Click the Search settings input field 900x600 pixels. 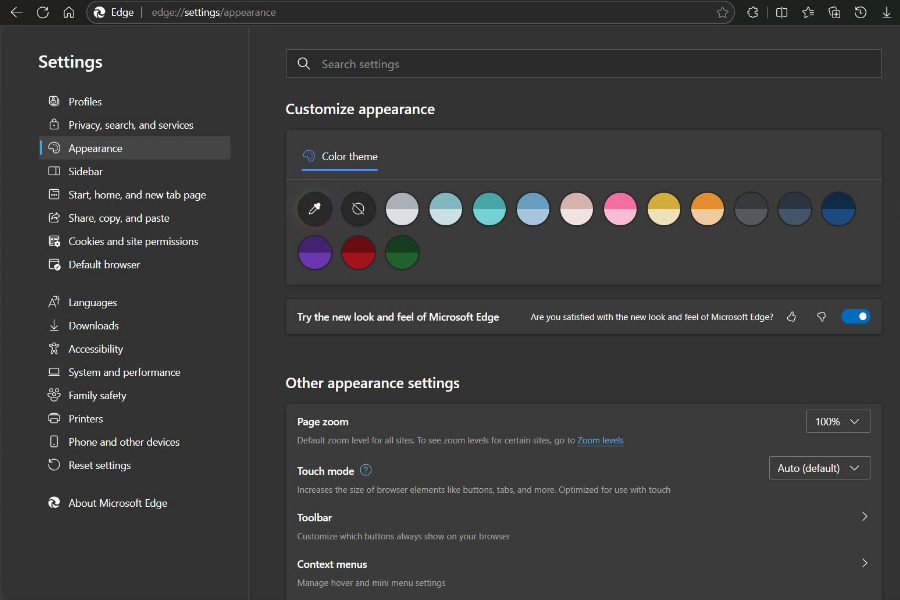584,64
